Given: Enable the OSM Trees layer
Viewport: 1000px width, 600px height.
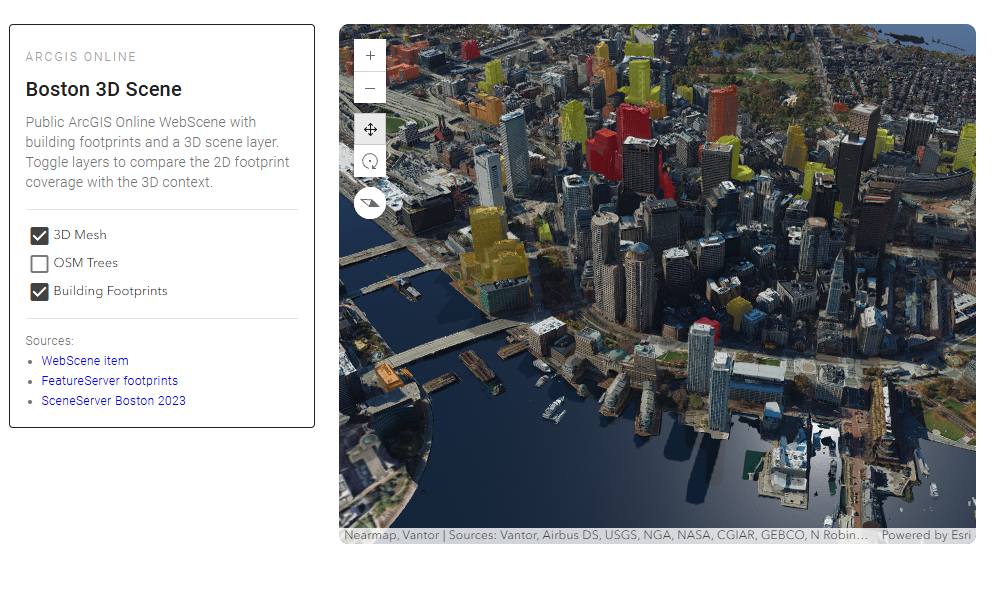Looking at the screenshot, I should click(39, 263).
